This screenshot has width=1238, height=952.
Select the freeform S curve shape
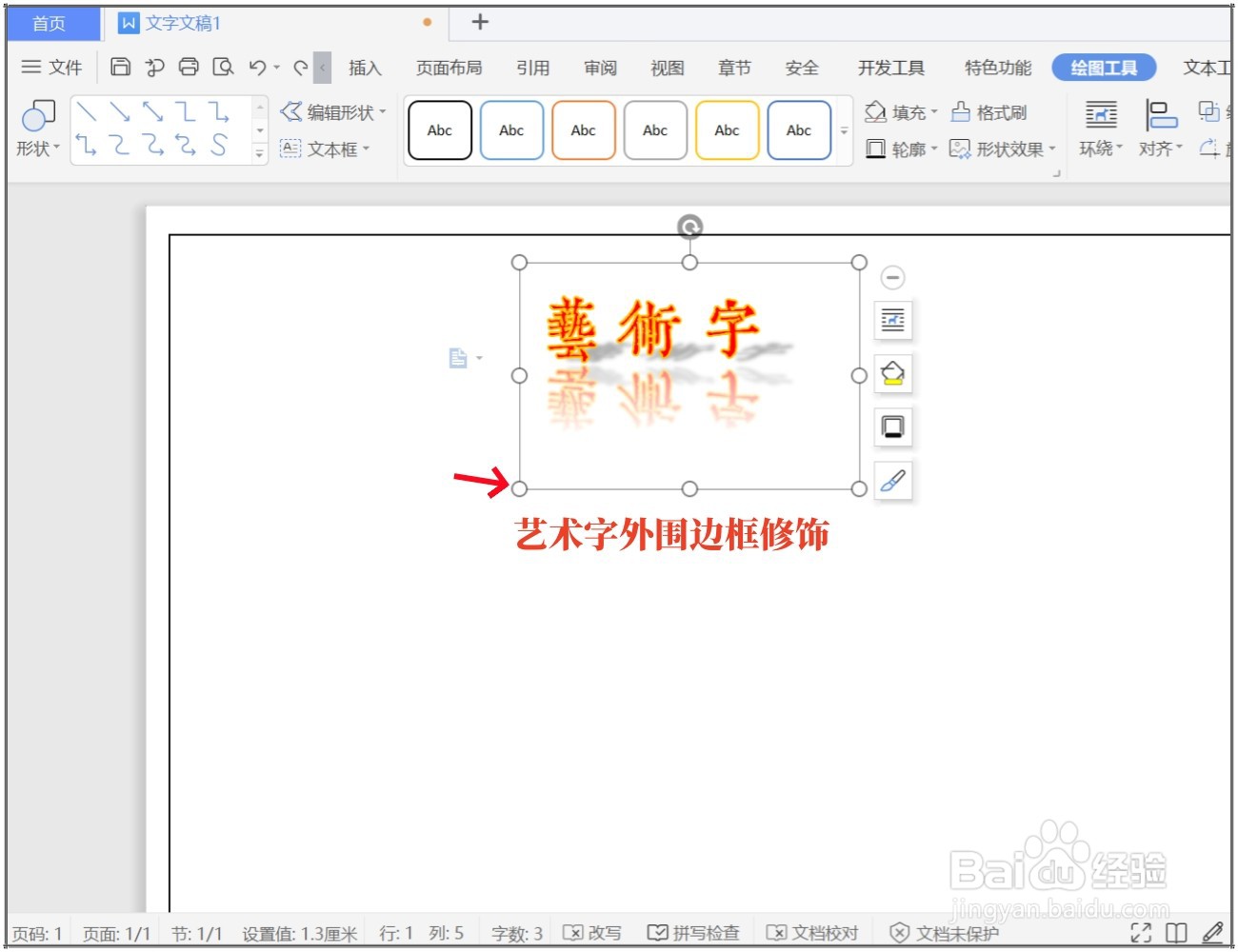(219, 145)
